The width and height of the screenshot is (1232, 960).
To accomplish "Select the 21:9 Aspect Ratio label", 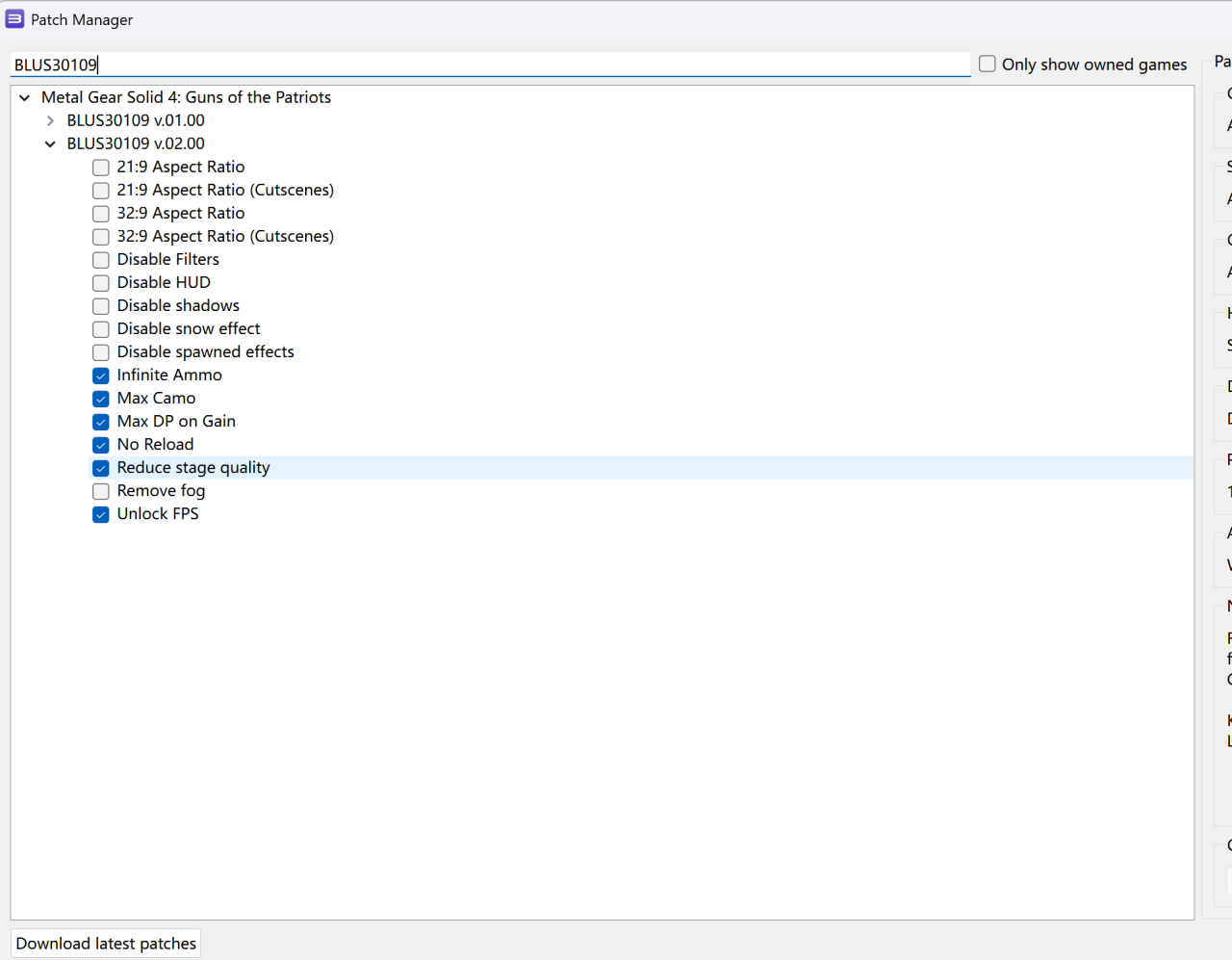I will pyautogui.click(x=181, y=167).
